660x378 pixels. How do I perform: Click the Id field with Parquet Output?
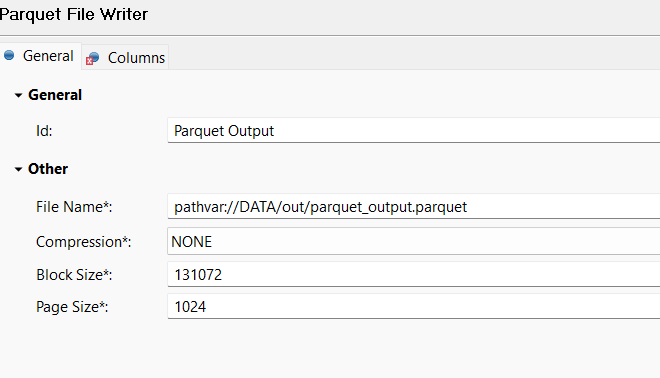[x=413, y=130]
